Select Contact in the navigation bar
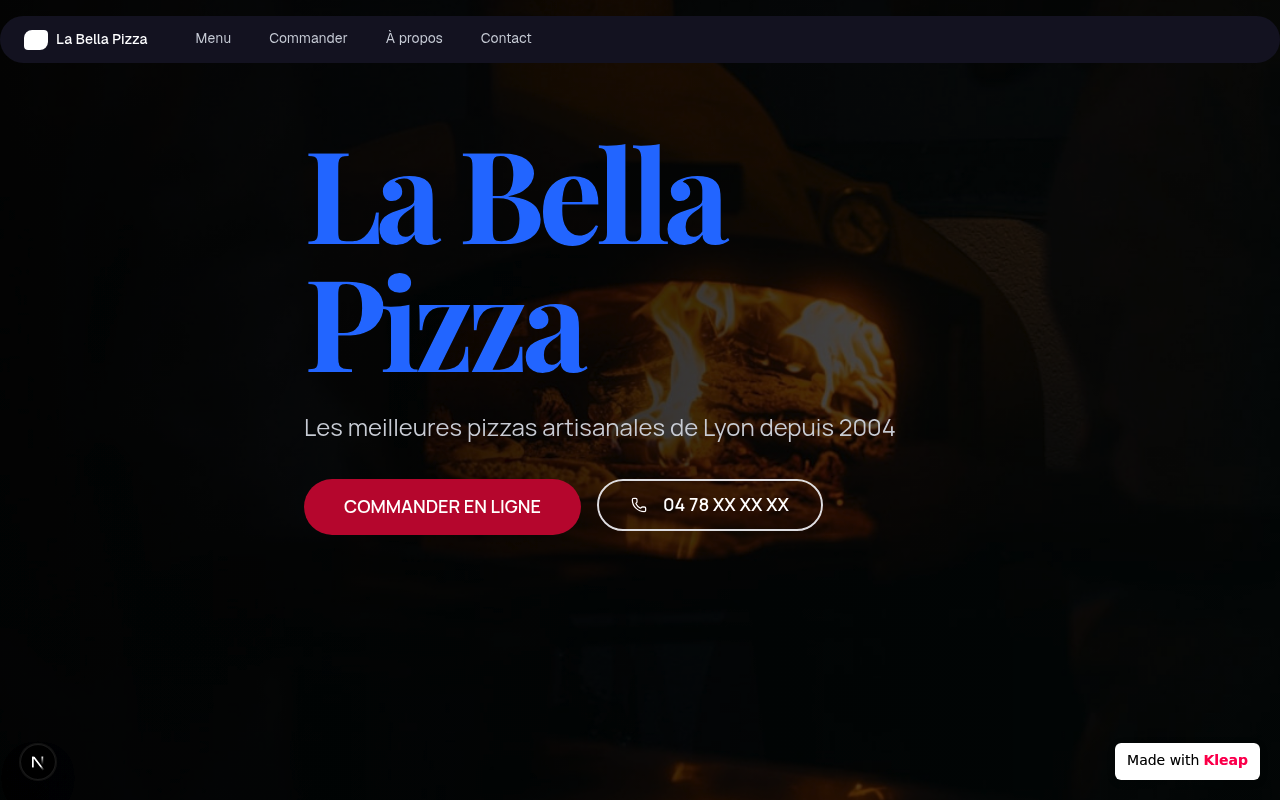Viewport: 1280px width, 800px height. tap(506, 38)
